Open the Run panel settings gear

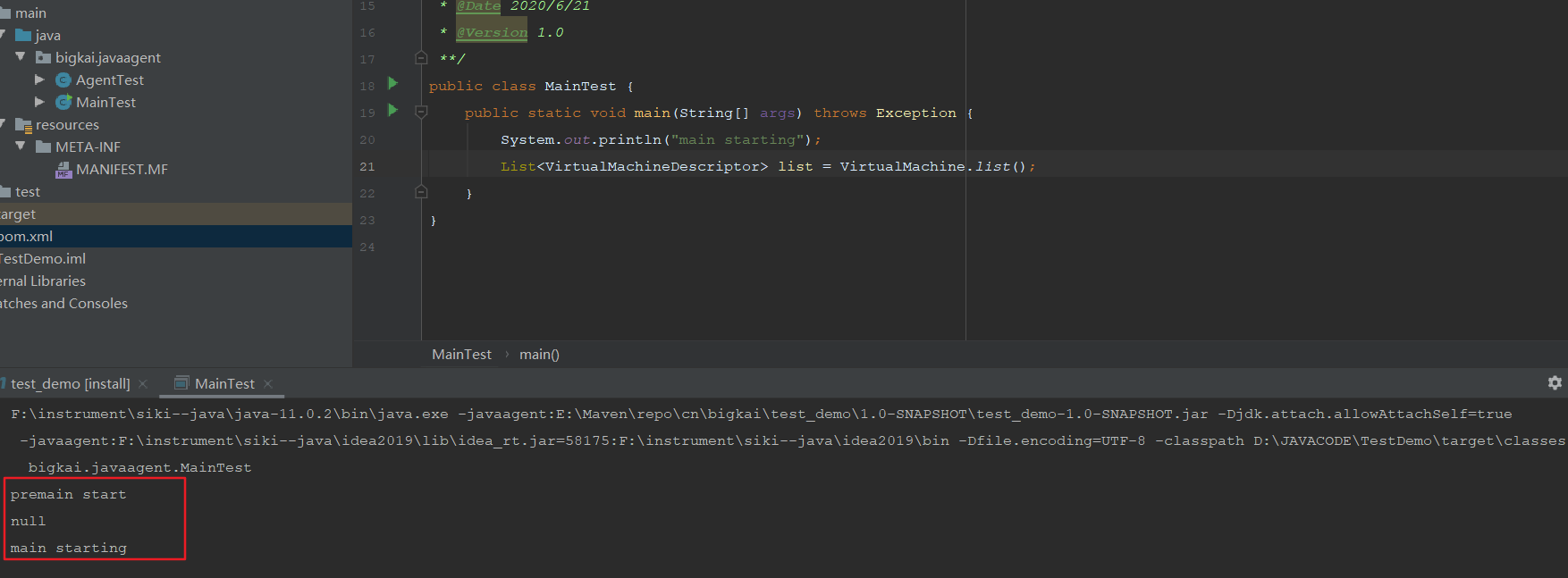(1555, 382)
